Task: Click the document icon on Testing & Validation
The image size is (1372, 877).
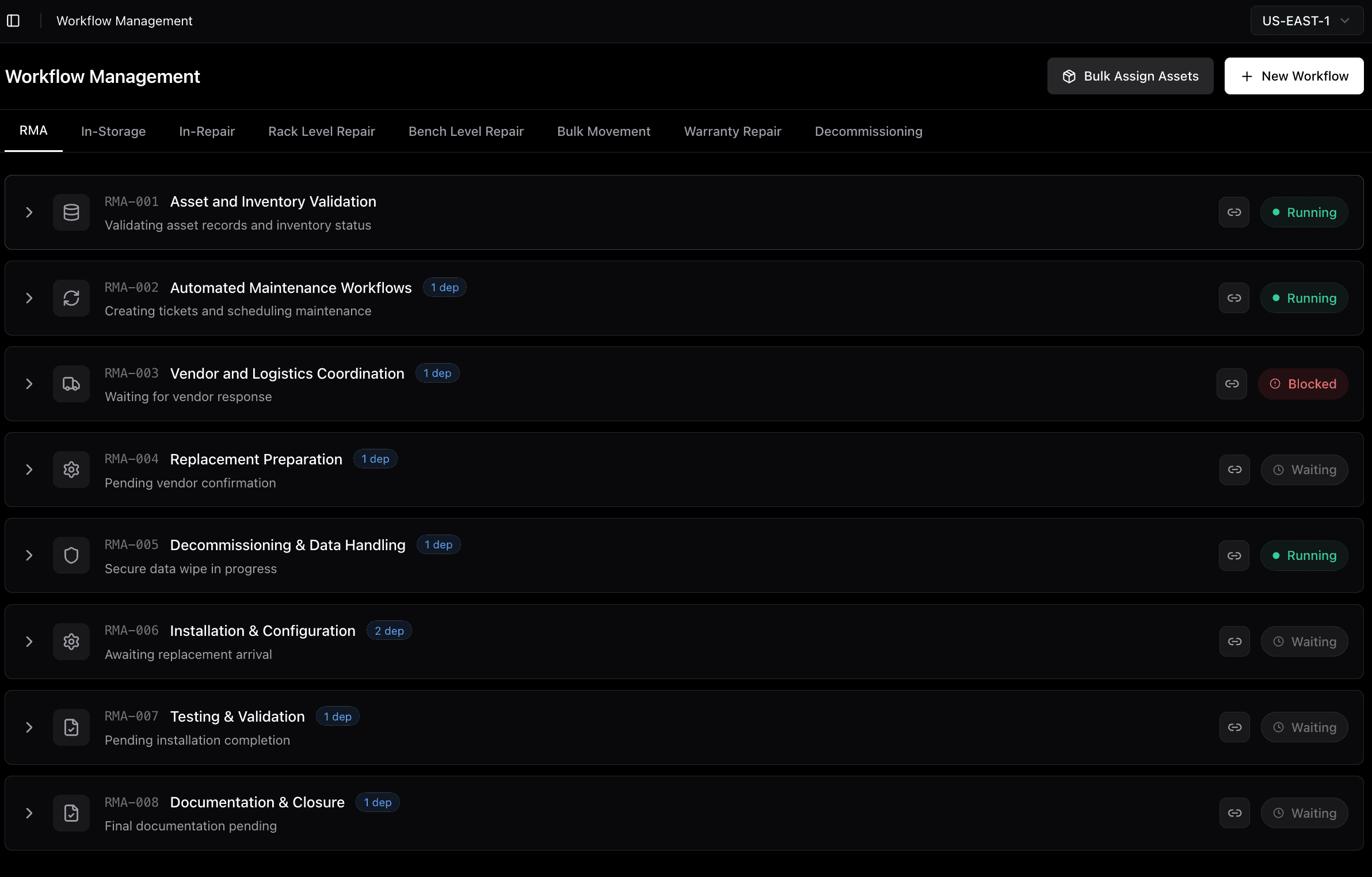Action: (71, 727)
